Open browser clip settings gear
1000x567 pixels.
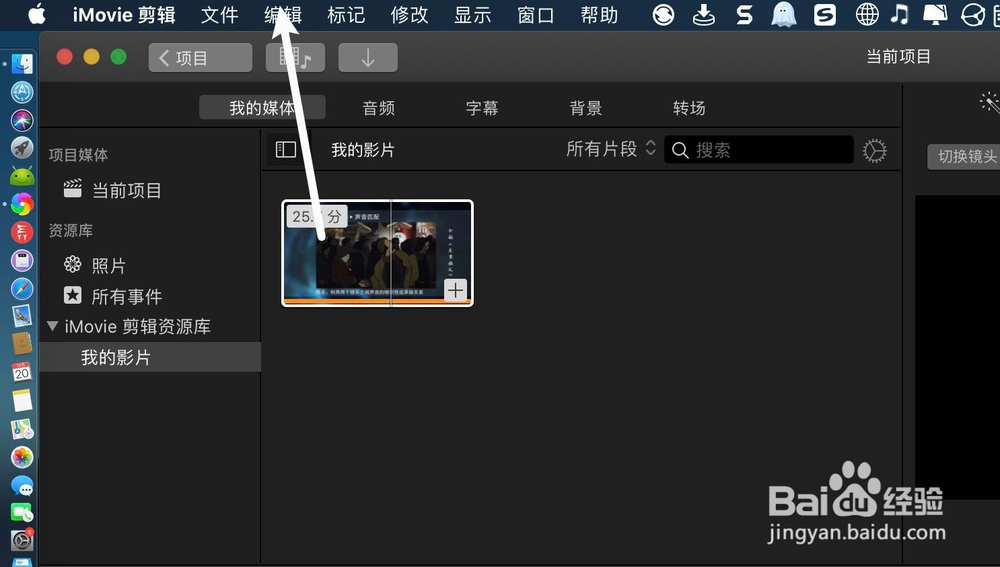[x=874, y=151]
